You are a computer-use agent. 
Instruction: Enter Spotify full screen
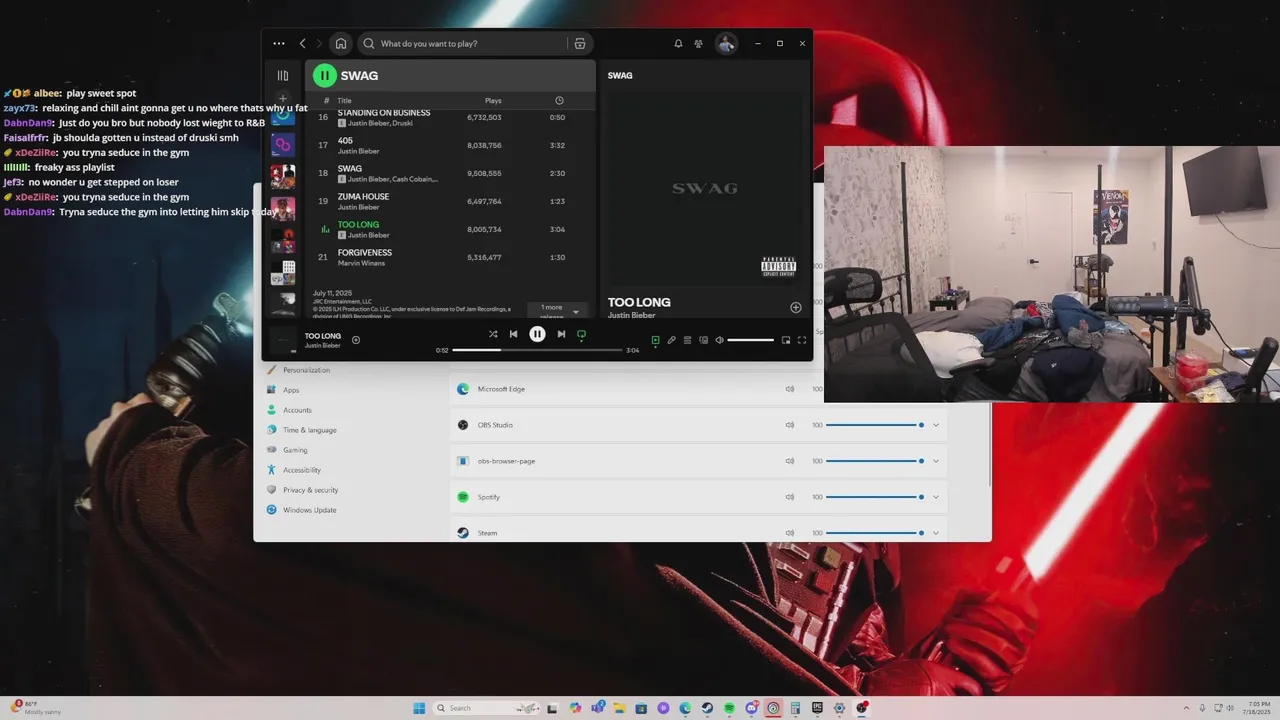[802, 340]
